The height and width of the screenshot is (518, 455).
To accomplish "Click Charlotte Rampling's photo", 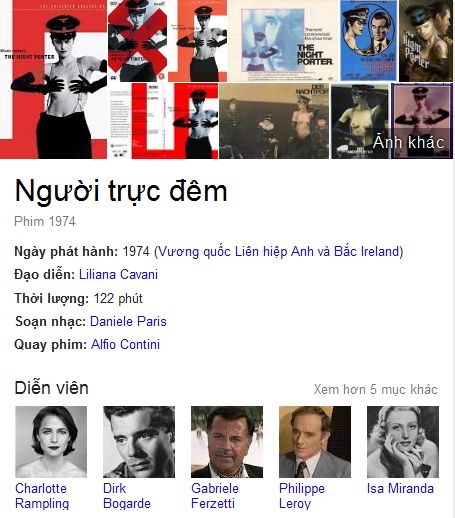I will (51, 442).
